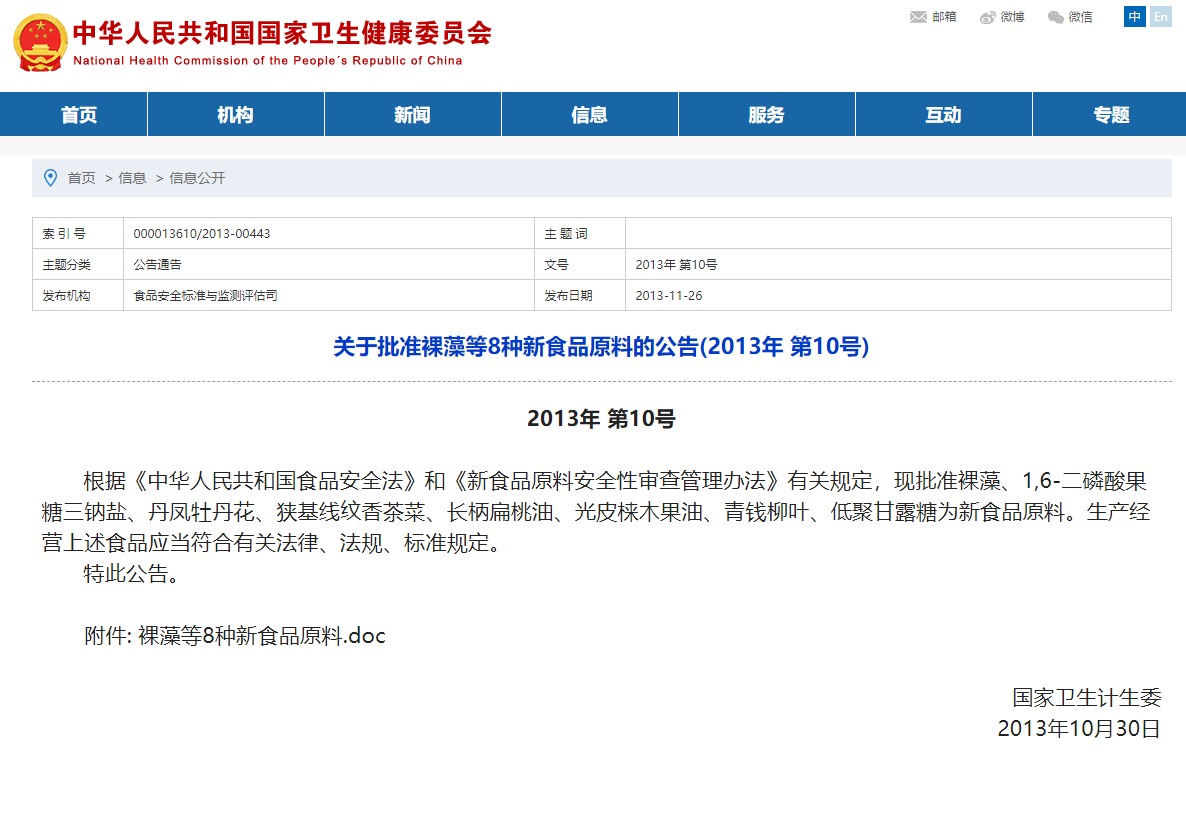Open the 微博 Weibo icon

(x=987, y=17)
